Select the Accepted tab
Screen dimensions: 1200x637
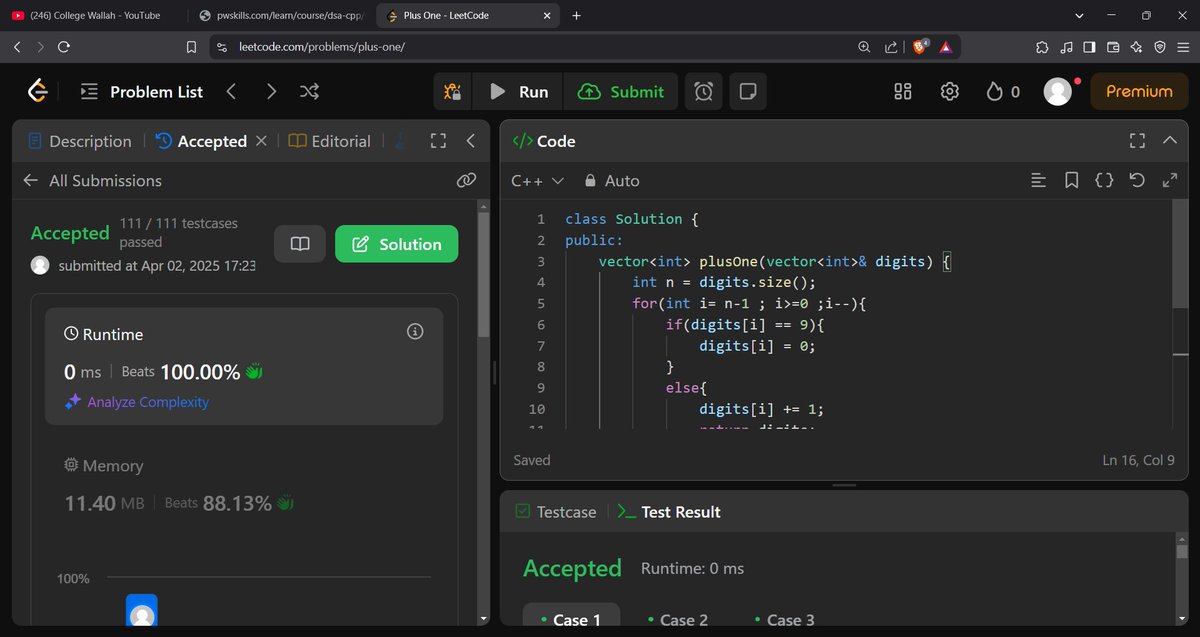point(201,142)
